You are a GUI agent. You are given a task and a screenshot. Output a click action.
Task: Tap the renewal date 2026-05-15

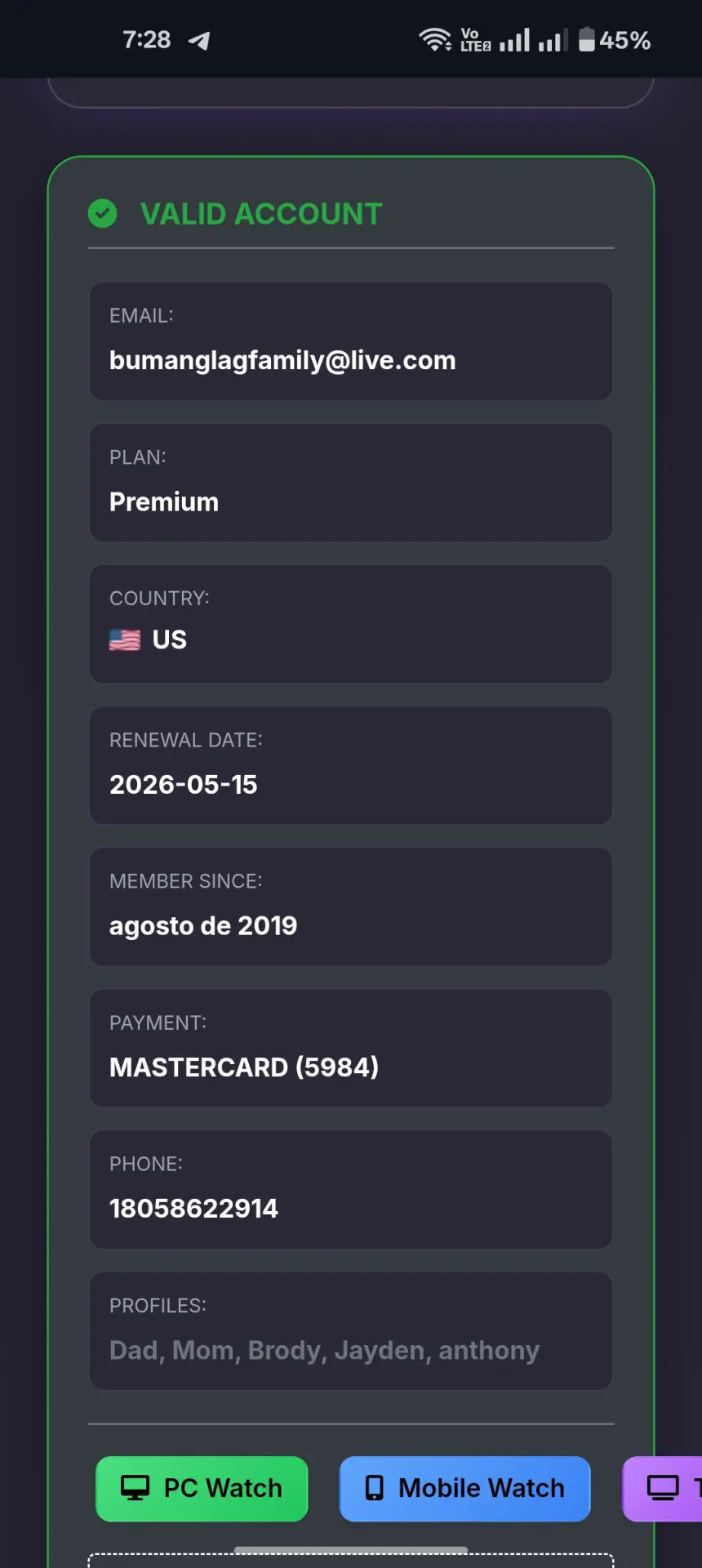coord(184,785)
